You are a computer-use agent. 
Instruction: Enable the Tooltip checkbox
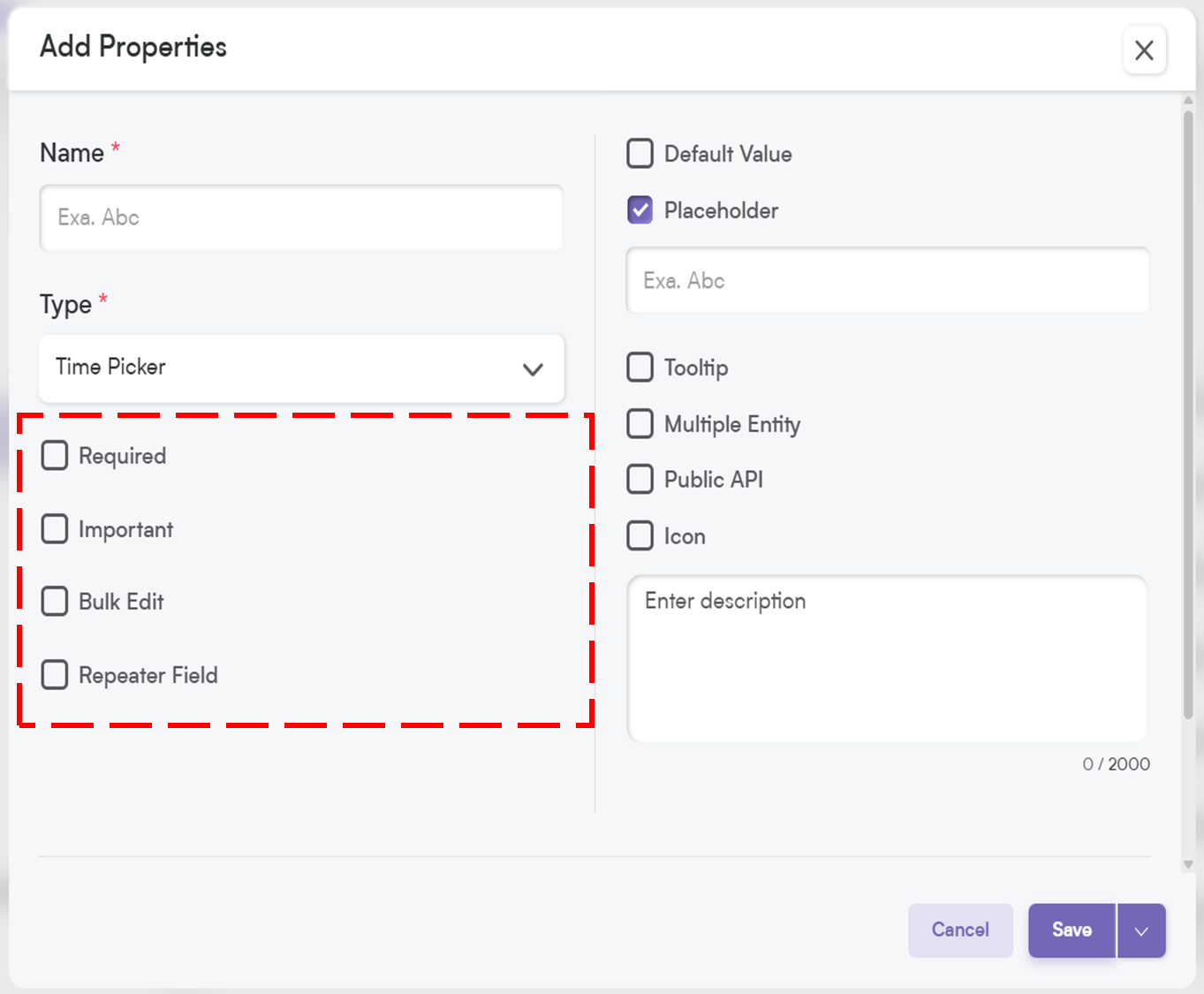[640, 368]
